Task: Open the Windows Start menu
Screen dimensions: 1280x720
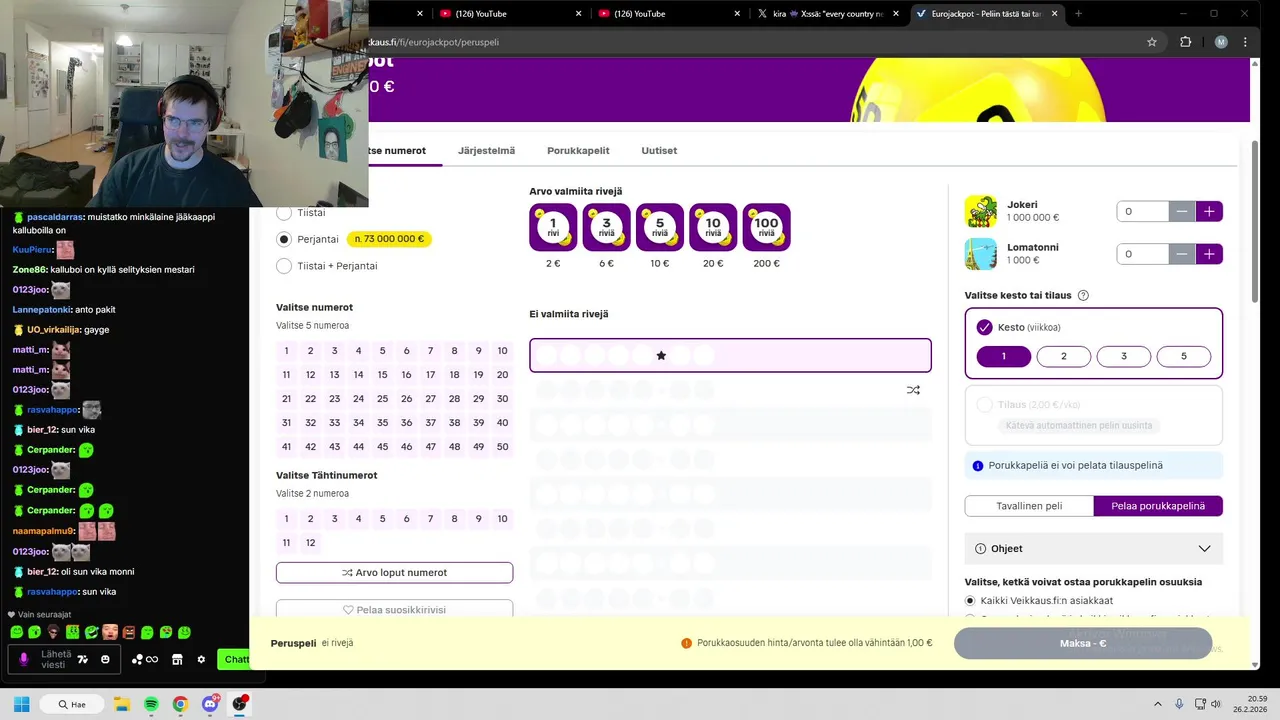Action: pyautogui.click(x=21, y=704)
